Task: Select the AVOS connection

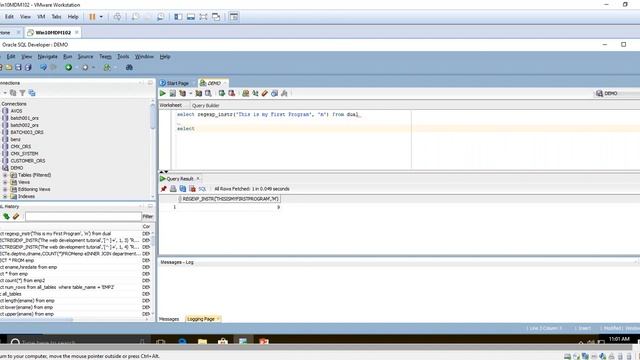Action: click(16, 111)
